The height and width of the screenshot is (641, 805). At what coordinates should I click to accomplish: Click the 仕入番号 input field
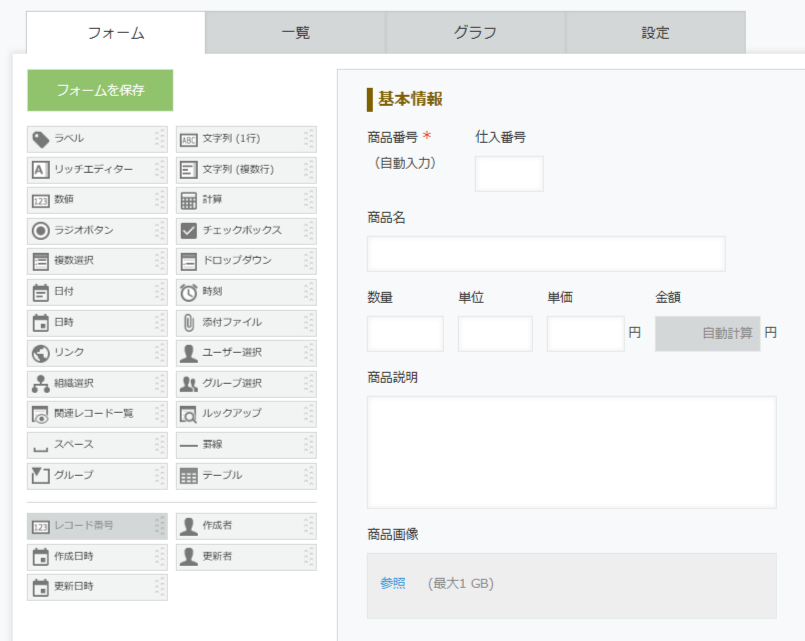coord(509,174)
